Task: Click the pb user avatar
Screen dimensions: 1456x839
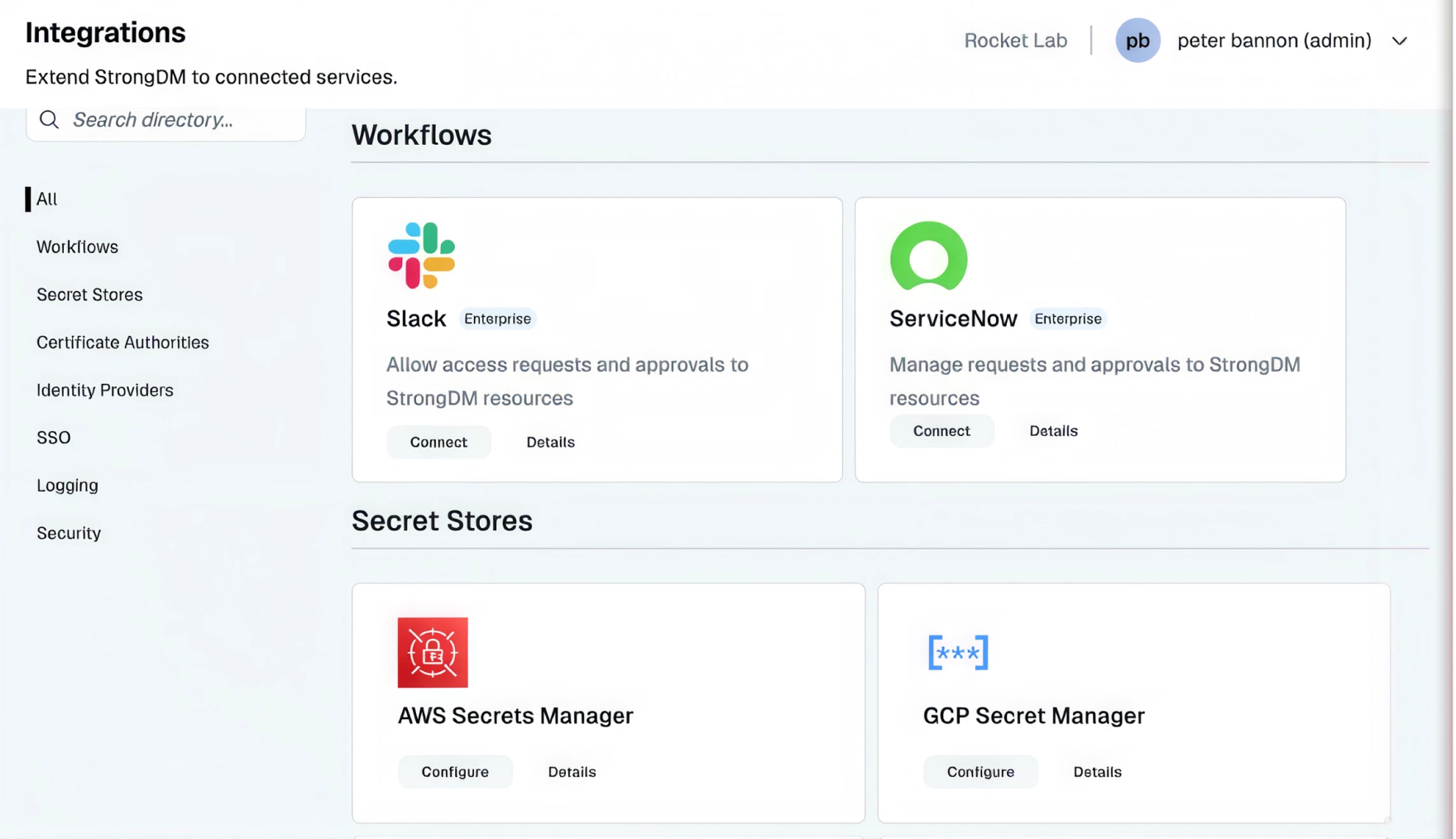Action: pyautogui.click(x=1137, y=40)
